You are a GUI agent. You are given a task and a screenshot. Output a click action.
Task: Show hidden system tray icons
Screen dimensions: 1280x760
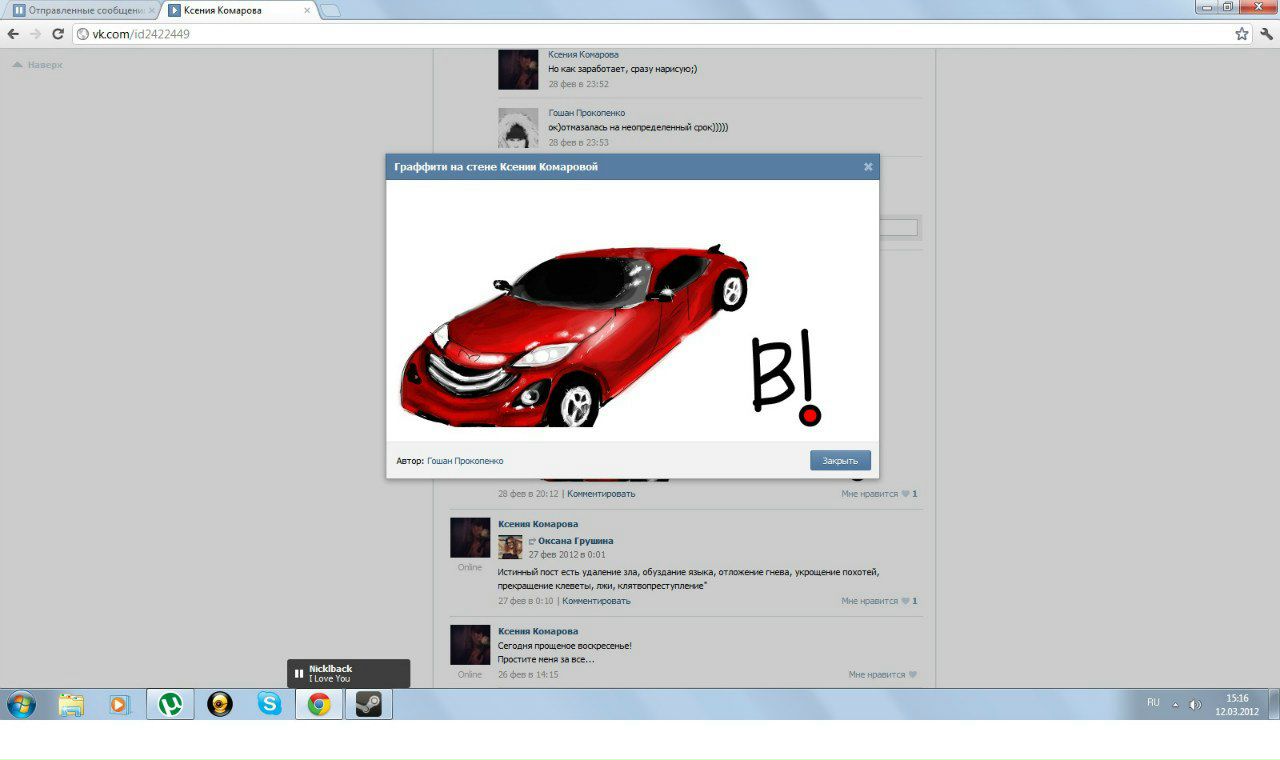(1175, 704)
